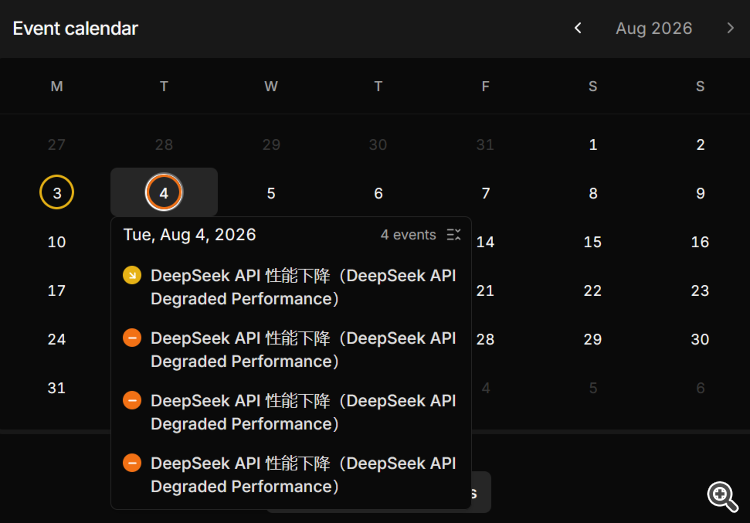
Task: Select day 17 in the calendar
Action: point(56,290)
